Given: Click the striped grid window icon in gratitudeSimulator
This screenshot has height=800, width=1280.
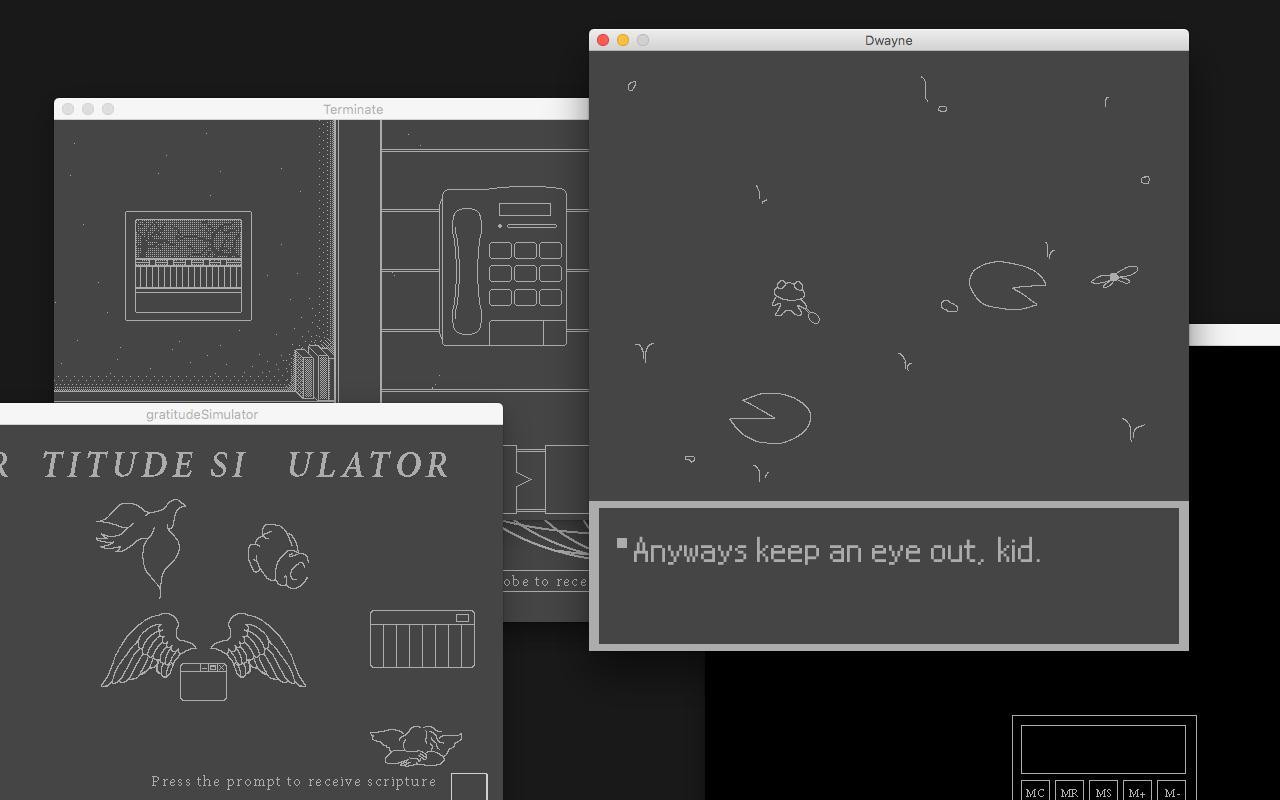Looking at the screenshot, I should (x=422, y=639).
